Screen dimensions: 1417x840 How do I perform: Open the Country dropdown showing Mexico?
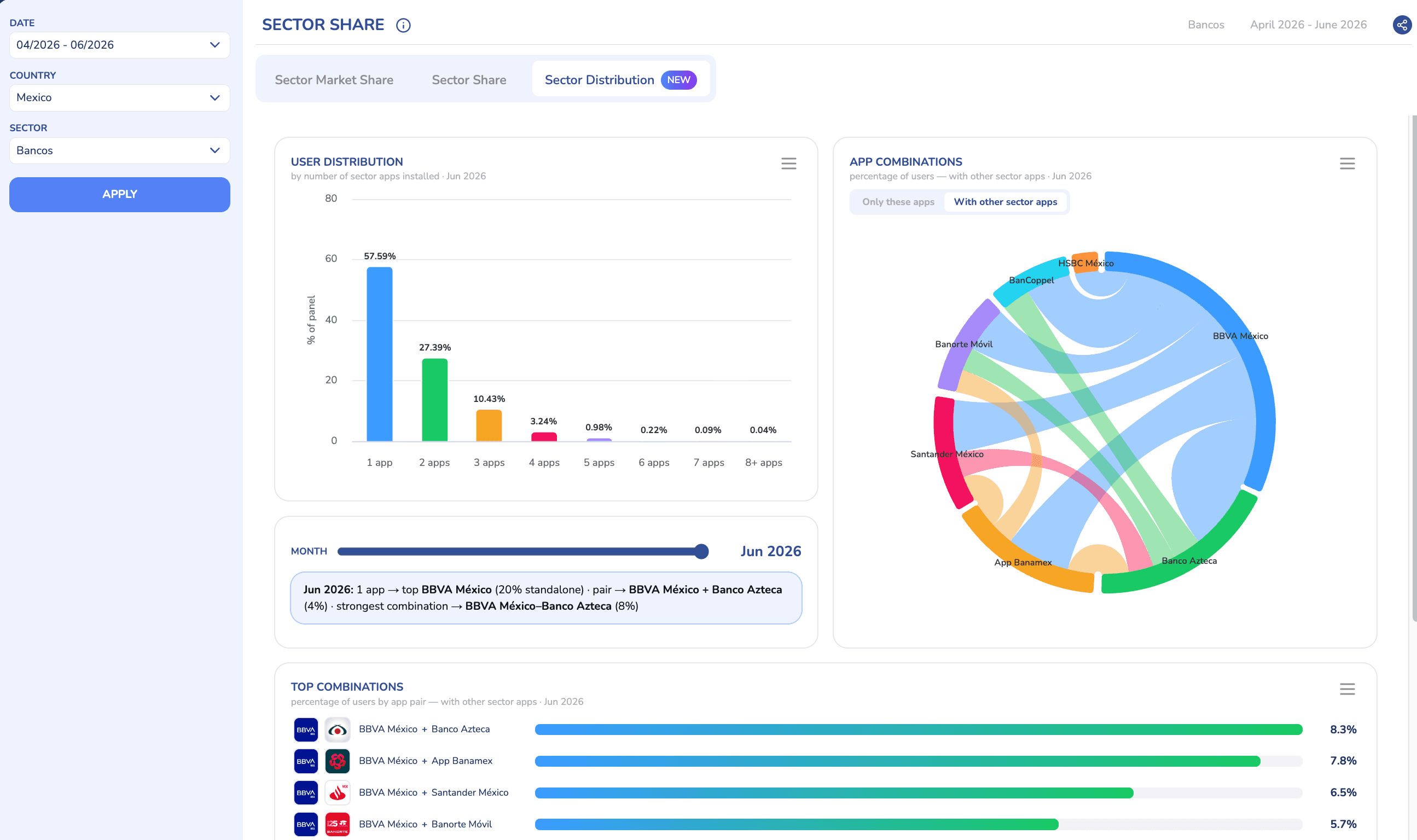click(119, 97)
